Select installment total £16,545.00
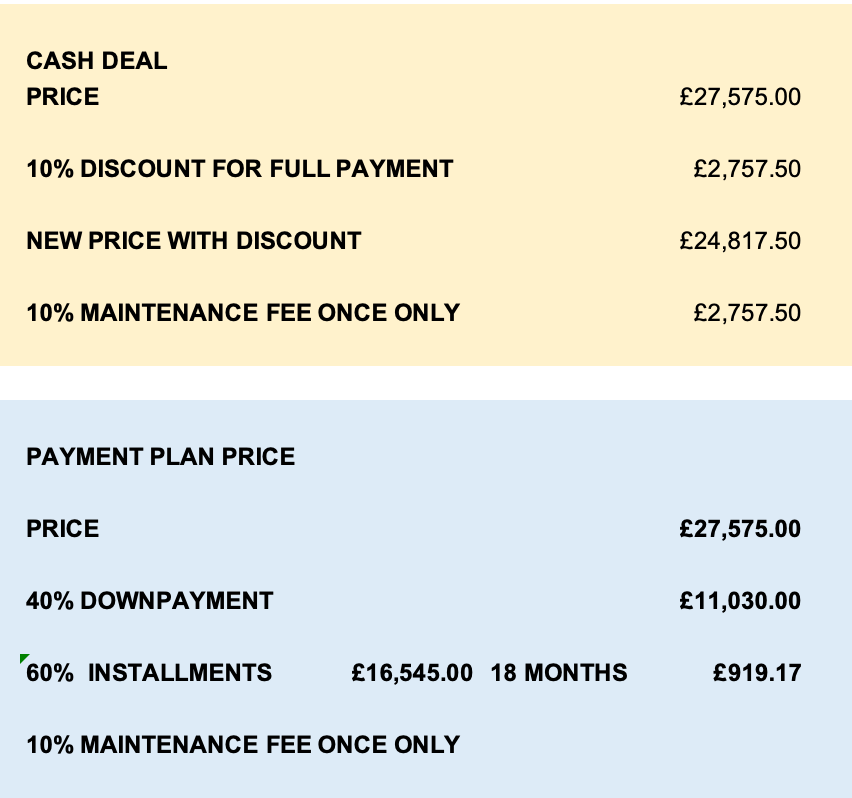Image resolution: width=852 pixels, height=798 pixels. point(412,673)
